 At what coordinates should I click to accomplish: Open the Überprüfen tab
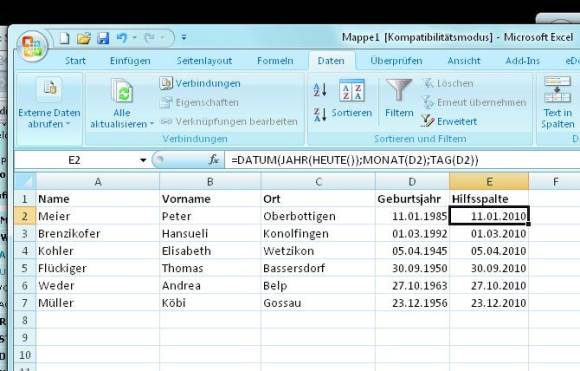(x=396, y=61)
